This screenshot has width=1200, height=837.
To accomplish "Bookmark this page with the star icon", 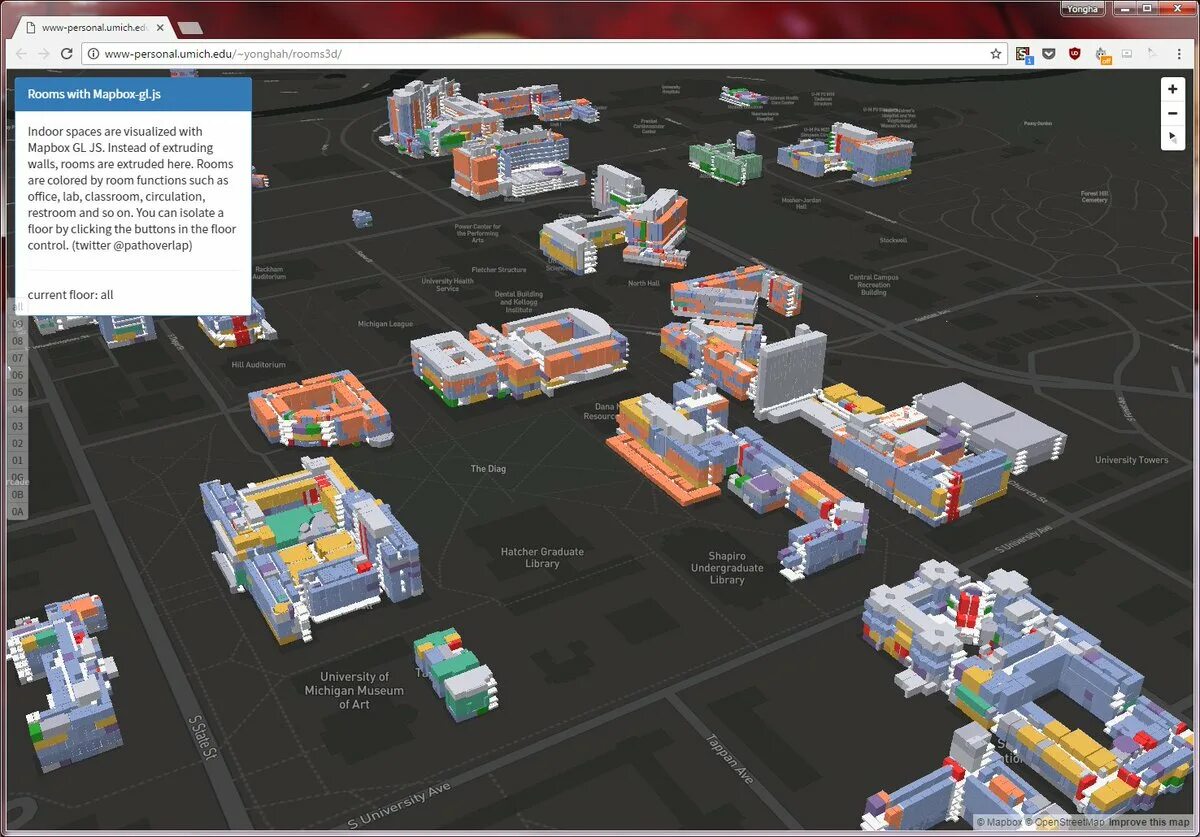I will (x=996, y=54).
